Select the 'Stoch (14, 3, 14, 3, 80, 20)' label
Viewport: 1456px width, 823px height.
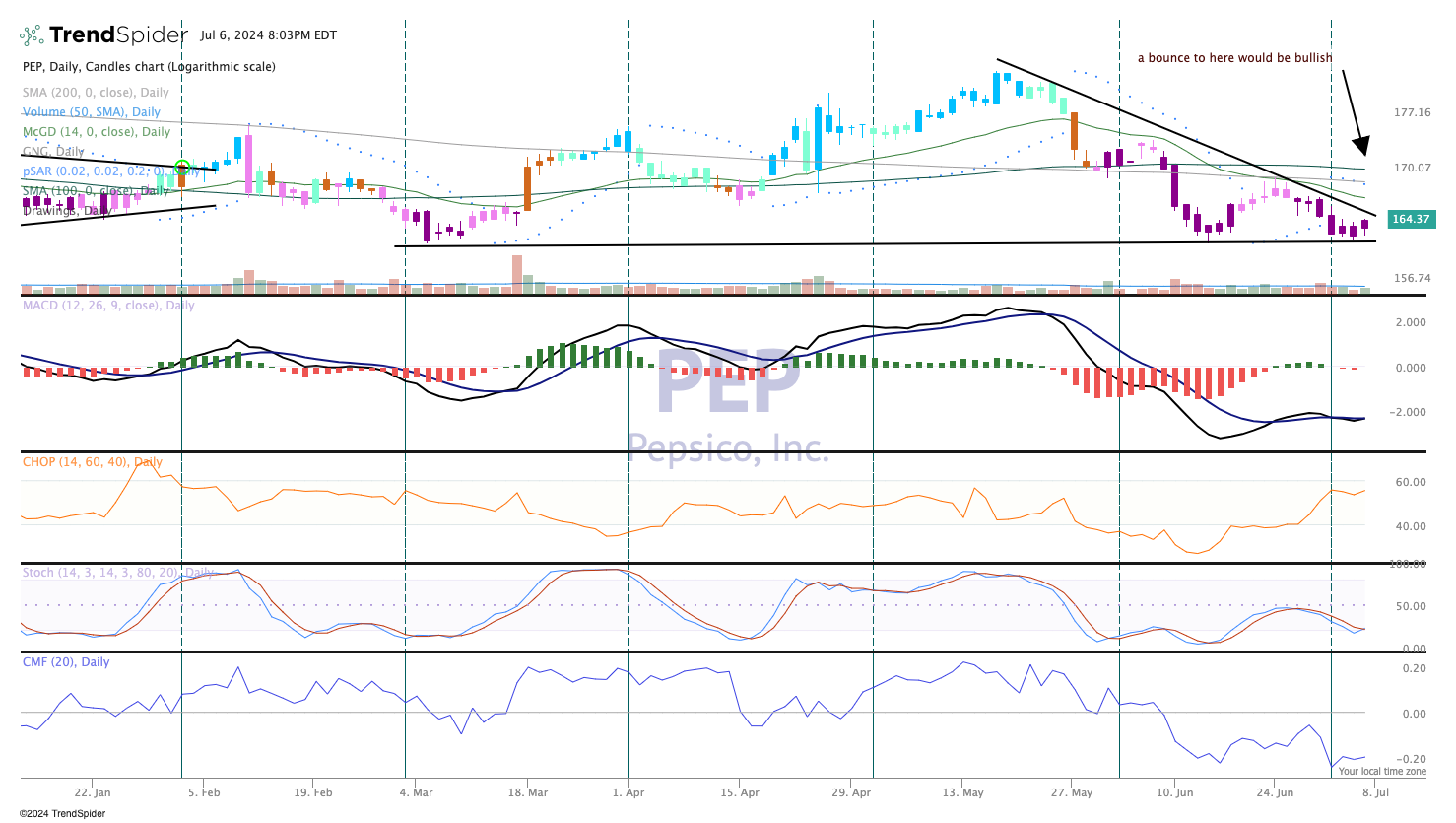(100, 573)
